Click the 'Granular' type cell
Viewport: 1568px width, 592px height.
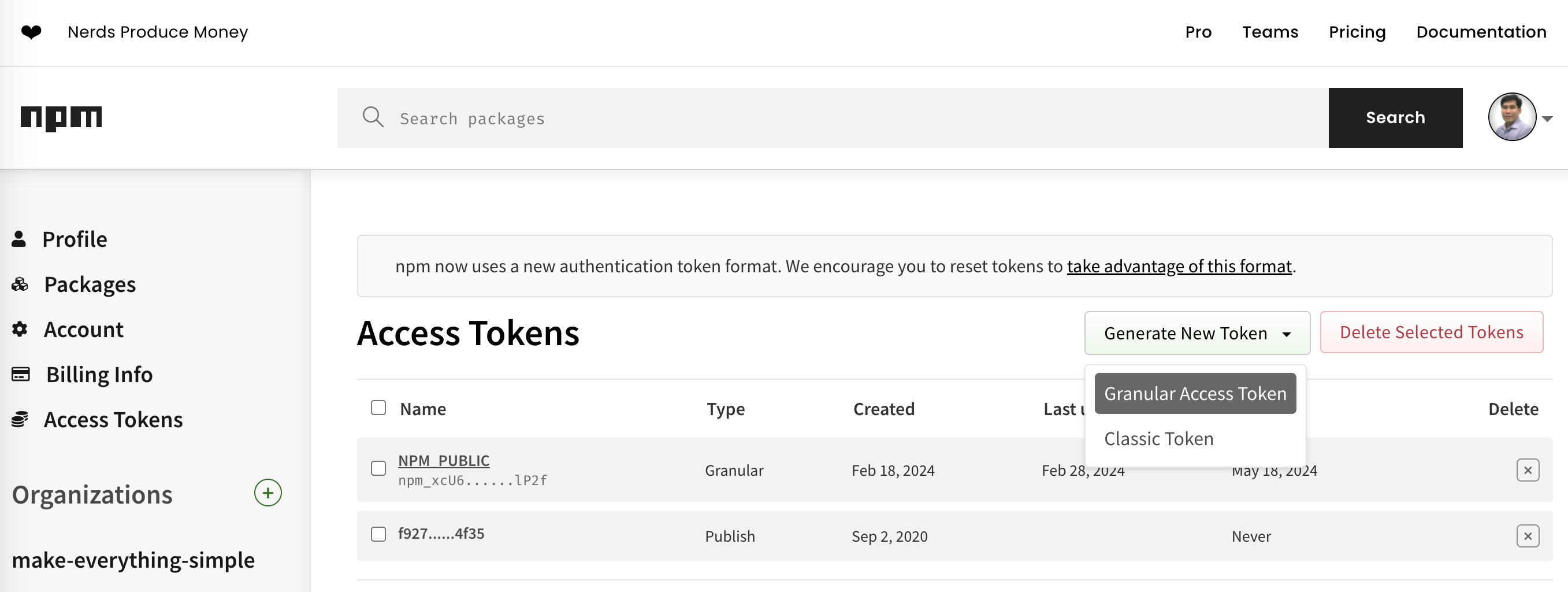[x=734, y=470]
